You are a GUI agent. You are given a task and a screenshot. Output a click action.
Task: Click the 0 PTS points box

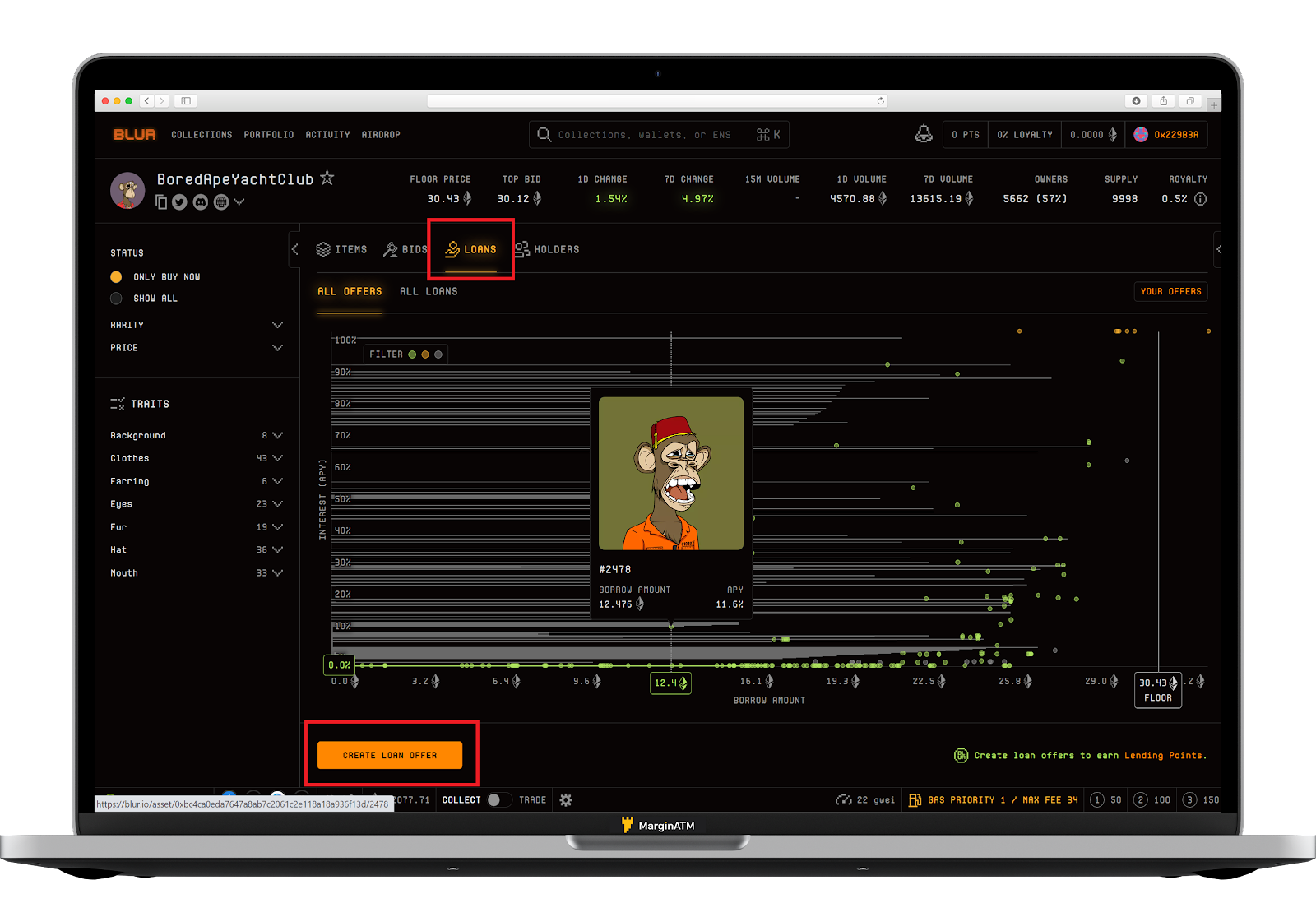point(966,135)
